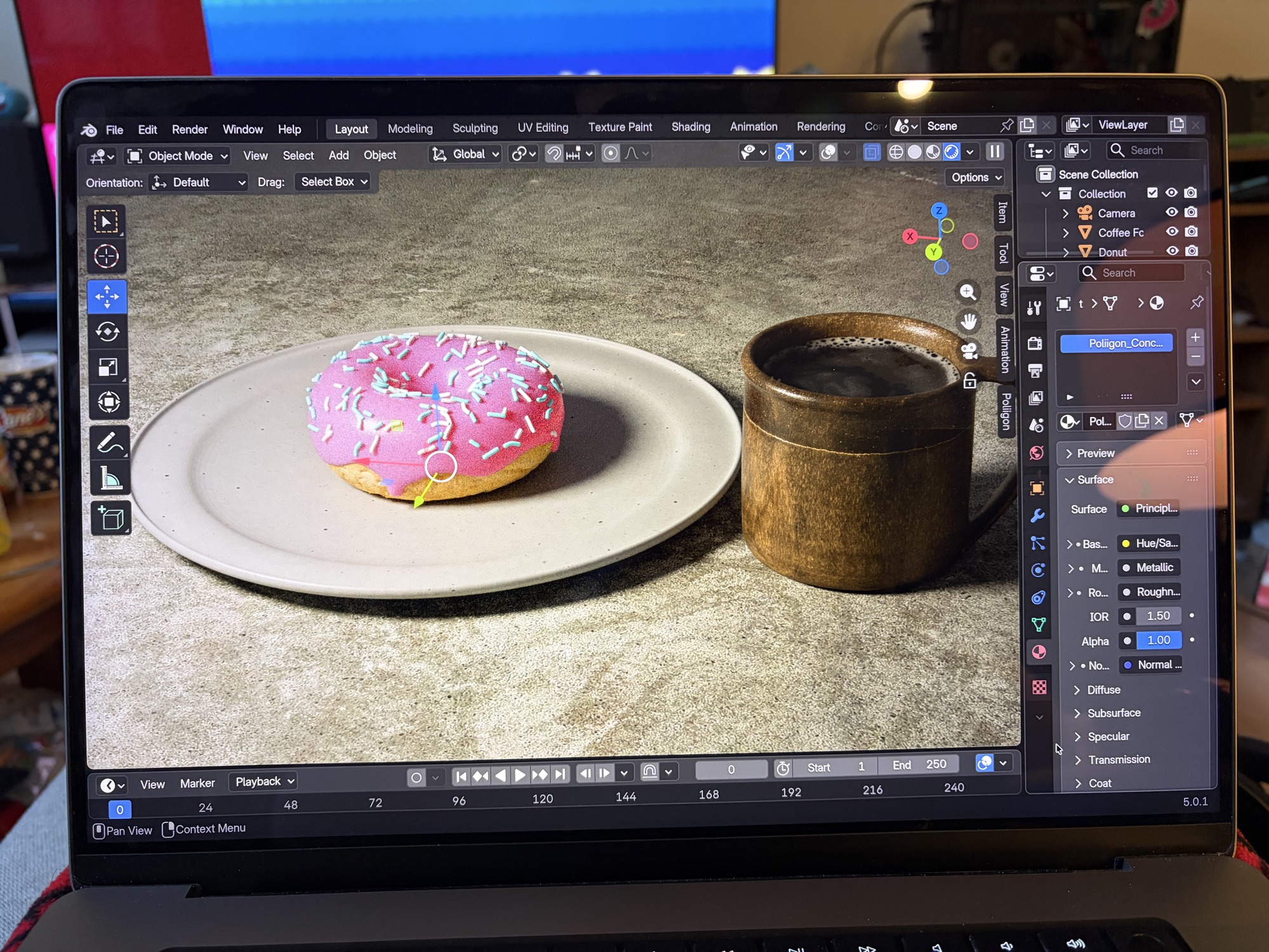The image size is (1269, 952).
Task: Open Modifiers wrench properties tab
Action: (x=1037, y=516)
